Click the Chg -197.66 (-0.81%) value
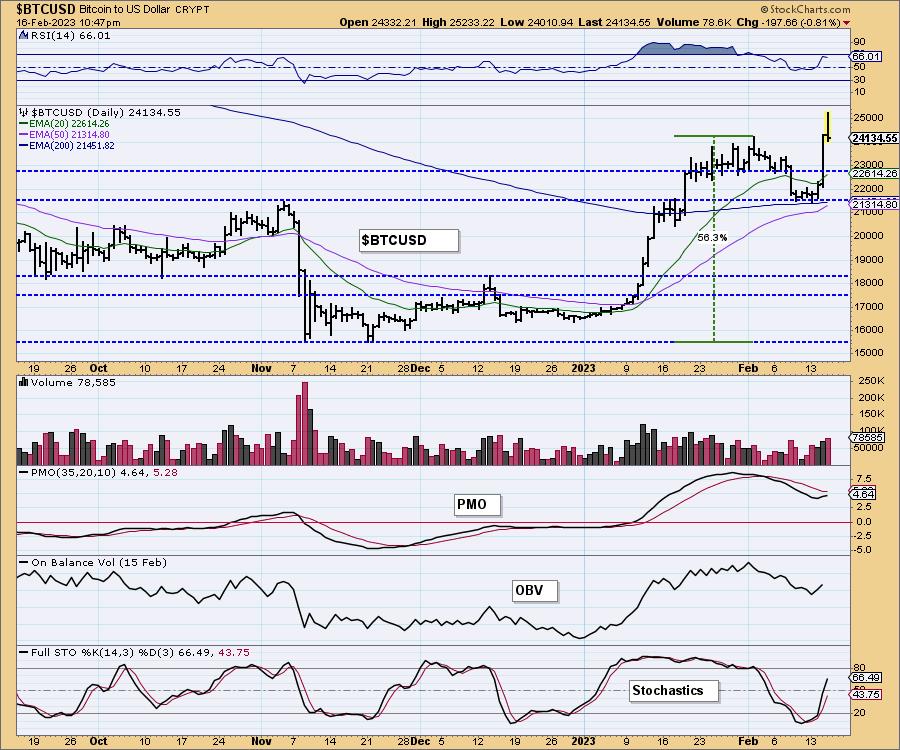This screenshot has height=750, width=900. tap(789, 22)
